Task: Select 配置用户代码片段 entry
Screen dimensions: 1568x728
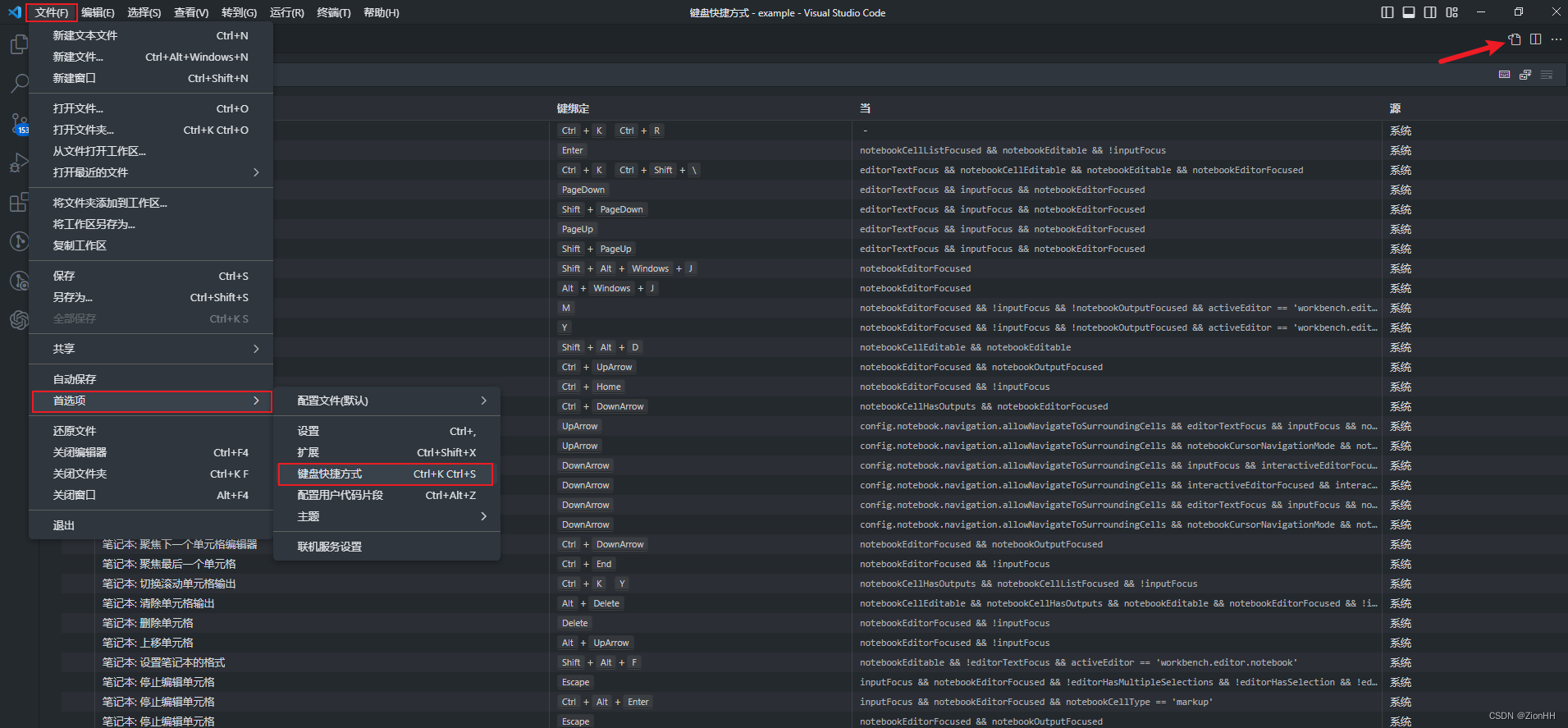Action: [386, 495]
